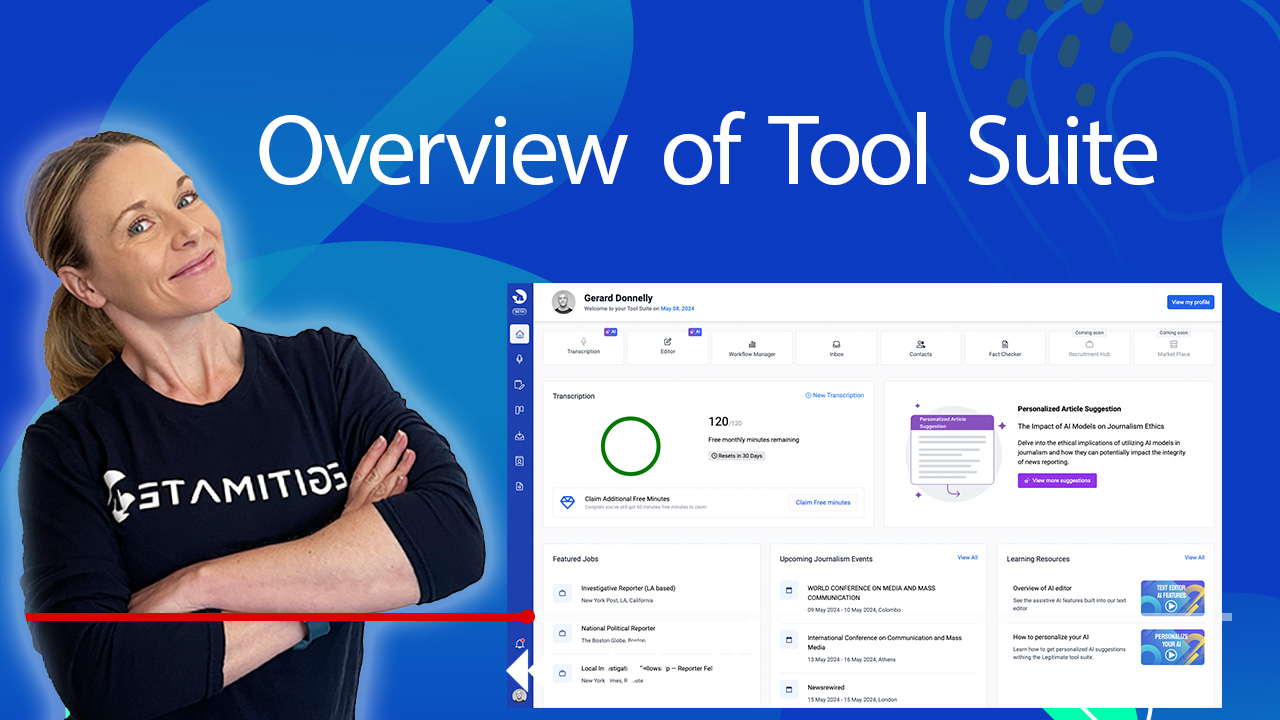Open the editor pencil icon in the sidebar
The image size is (1280, 720).
click(x=519, y=384)
